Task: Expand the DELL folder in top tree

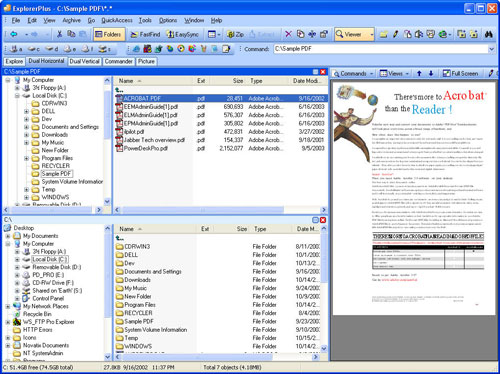Action: click(26, 111)
